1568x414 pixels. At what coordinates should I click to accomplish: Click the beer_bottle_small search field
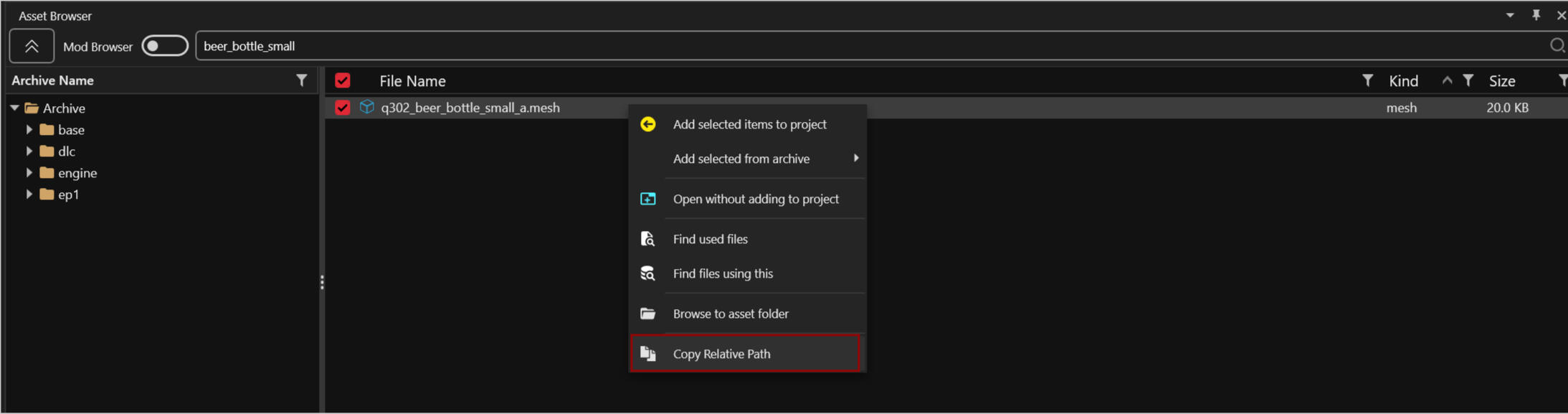point(860,46)
